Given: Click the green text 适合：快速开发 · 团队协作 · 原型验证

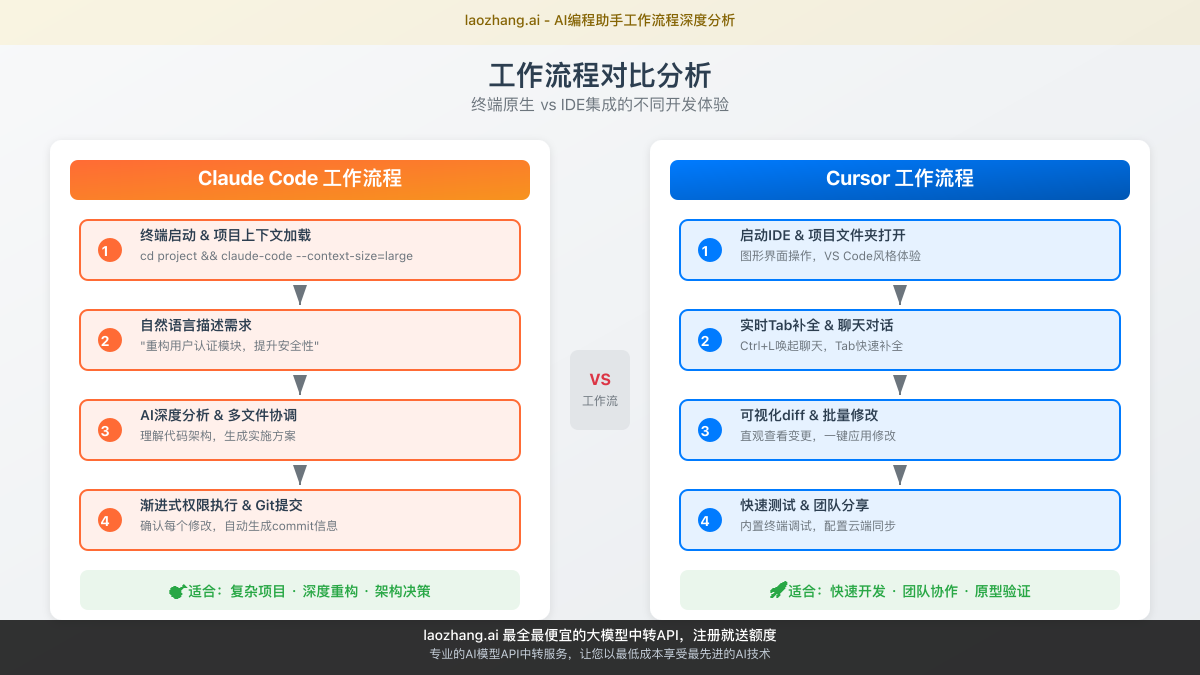Looking at the screenshot, I should 909,591.
